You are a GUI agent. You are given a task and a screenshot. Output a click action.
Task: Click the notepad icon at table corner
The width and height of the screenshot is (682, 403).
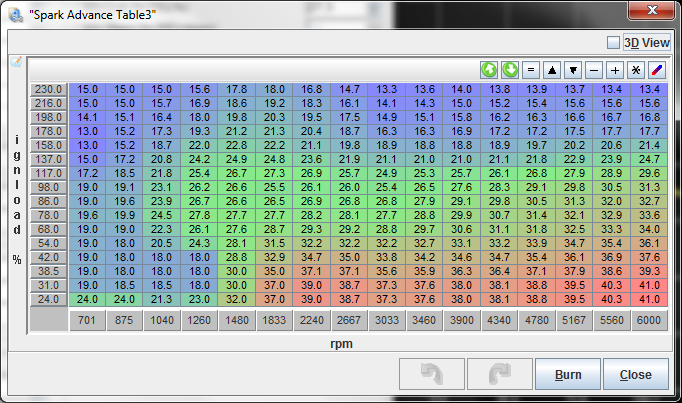16,62
